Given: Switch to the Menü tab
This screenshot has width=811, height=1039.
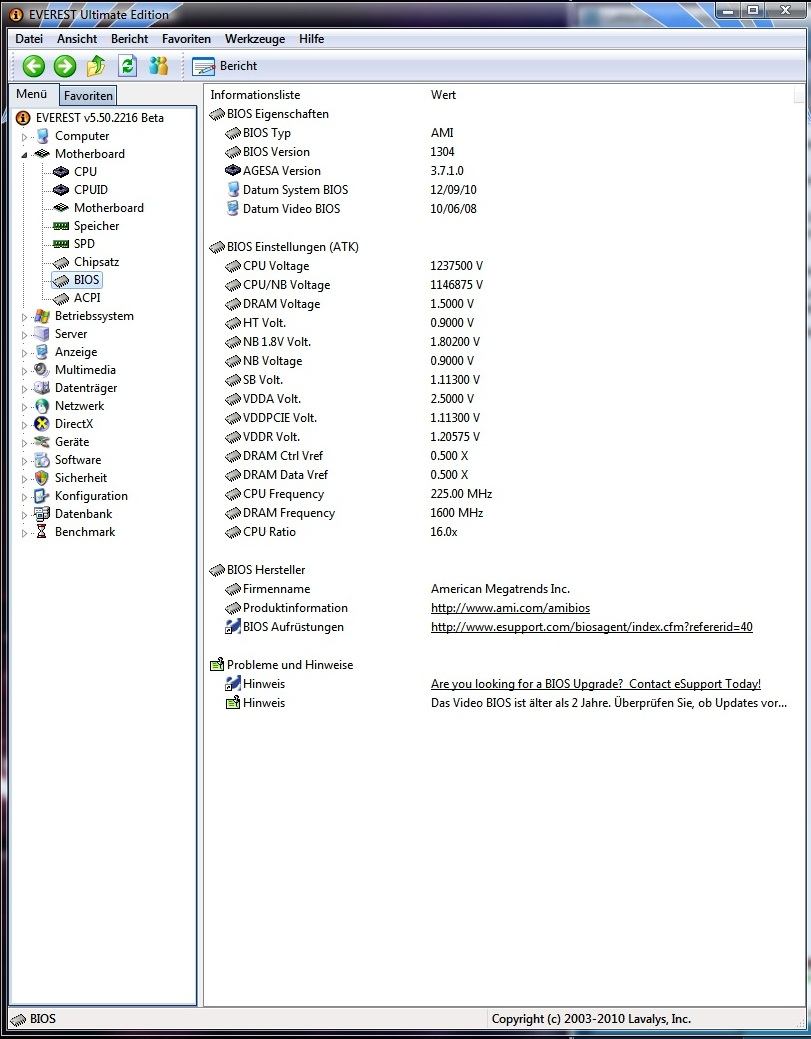Looking at the screenshot, I should pos(32,94).
